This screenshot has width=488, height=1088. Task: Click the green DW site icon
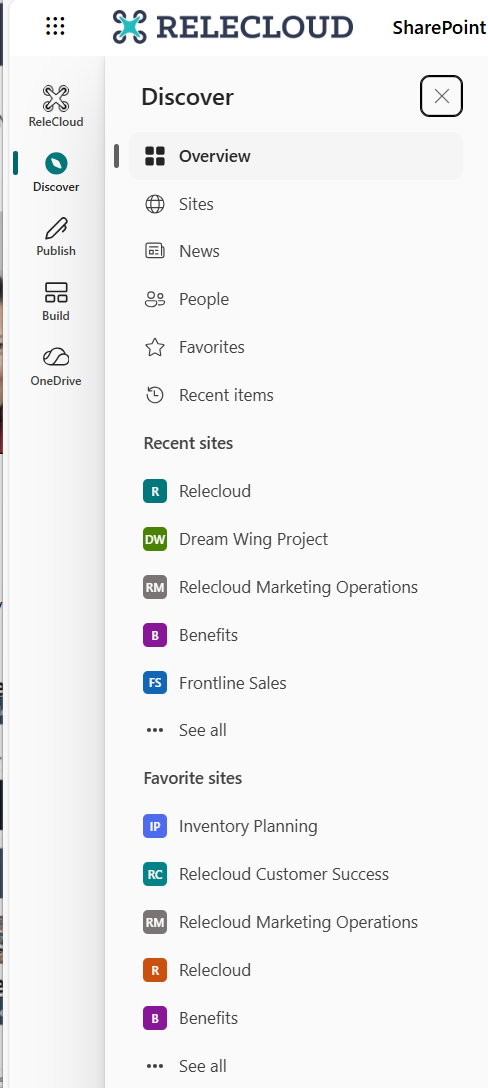click(x=155, y=539)
